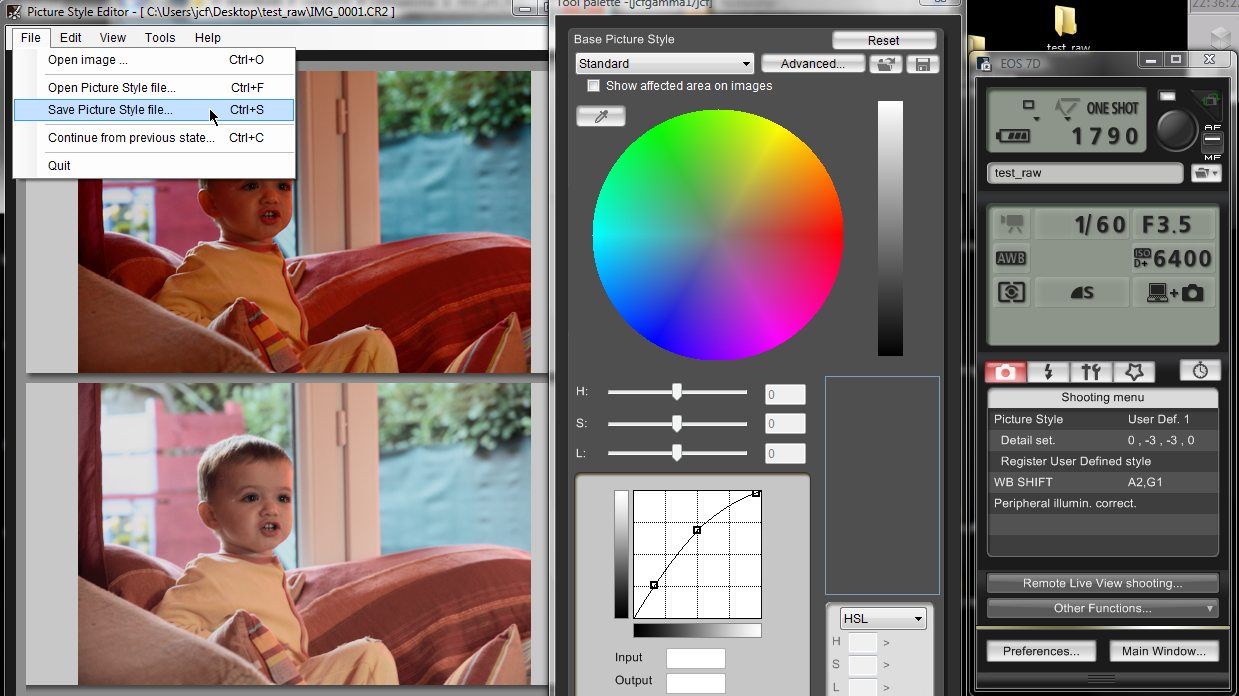The width and height of the screenshot is (1239, 696).
Task: Click the movie camera icon in EOS 7D
Action: pyautogui.click(x=1013, y=225)
